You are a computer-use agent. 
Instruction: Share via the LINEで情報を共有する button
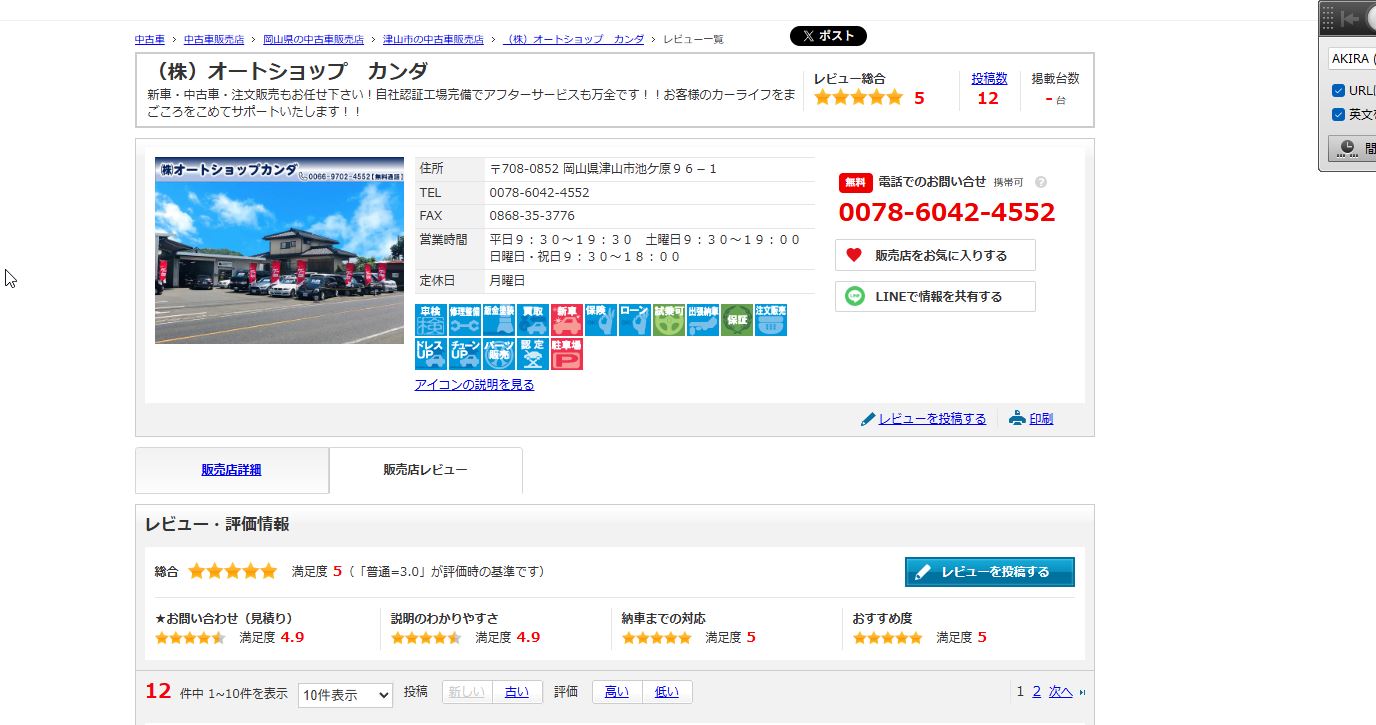935,297
